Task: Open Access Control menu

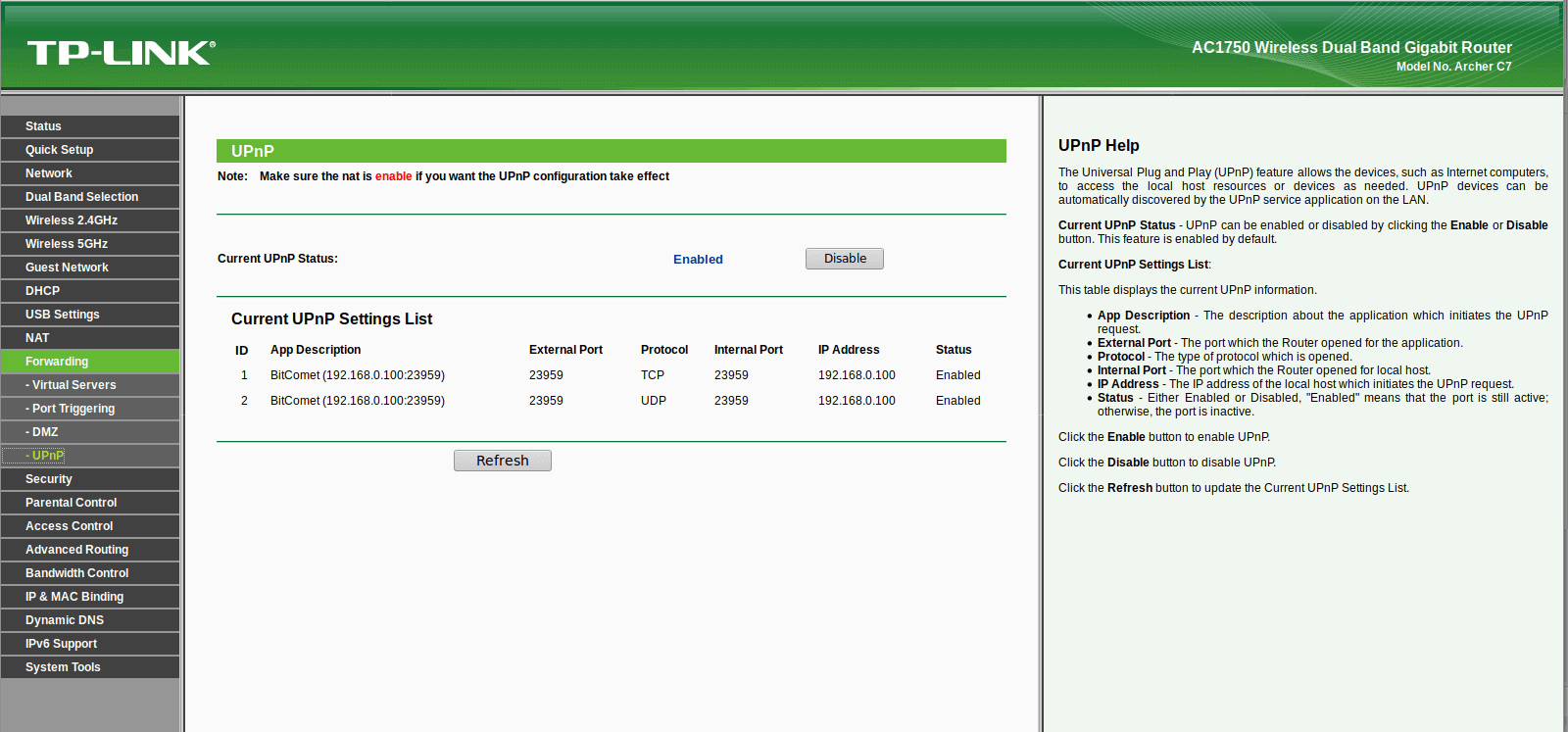Action: [90, 526]
